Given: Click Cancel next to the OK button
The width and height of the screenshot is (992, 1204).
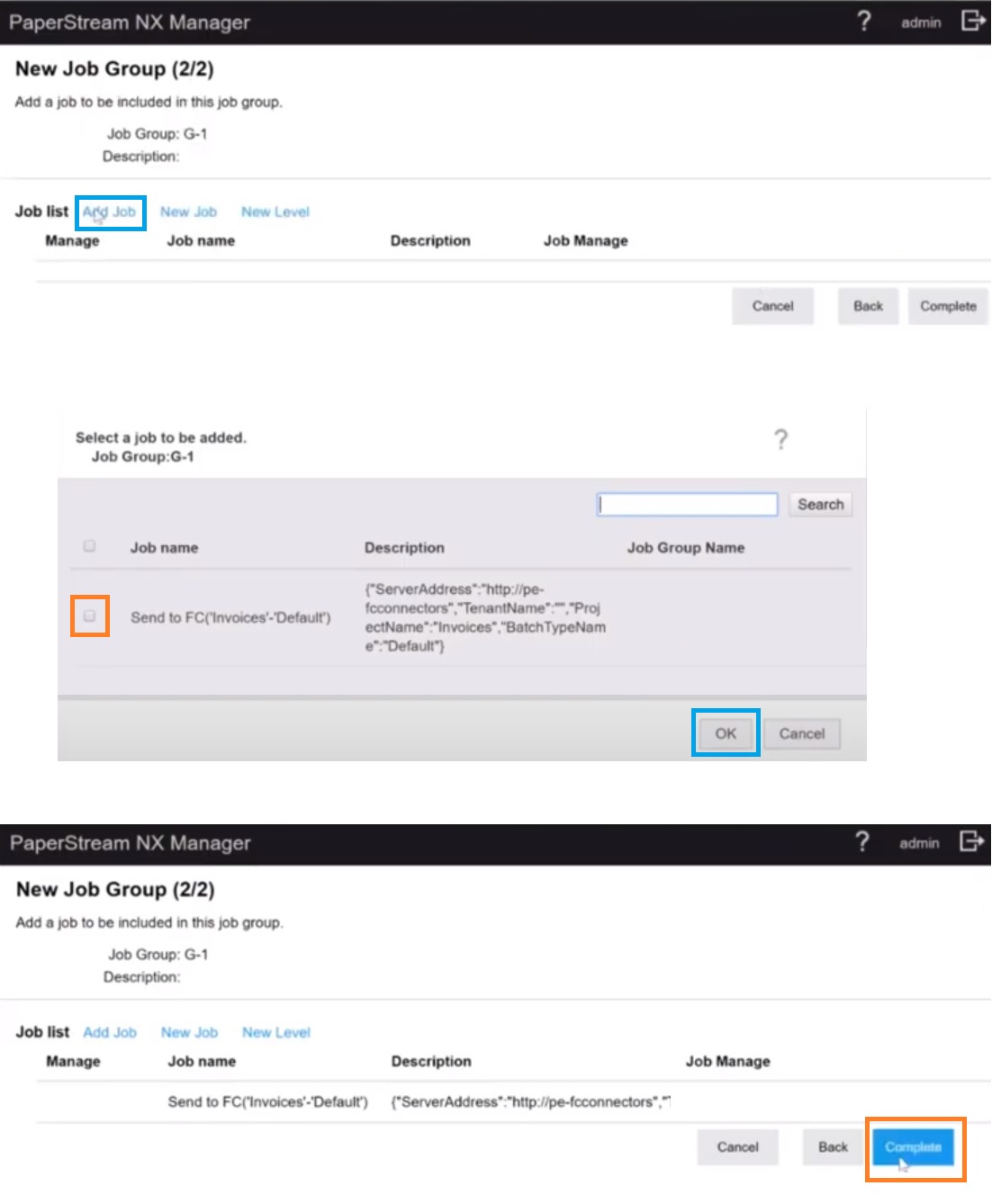Looking at the screenshot, I should (x=801, y=733).
